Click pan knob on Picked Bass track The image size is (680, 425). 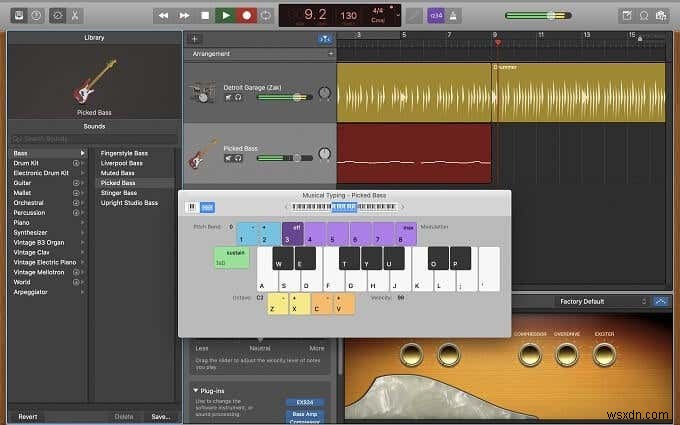click(324, 154)
